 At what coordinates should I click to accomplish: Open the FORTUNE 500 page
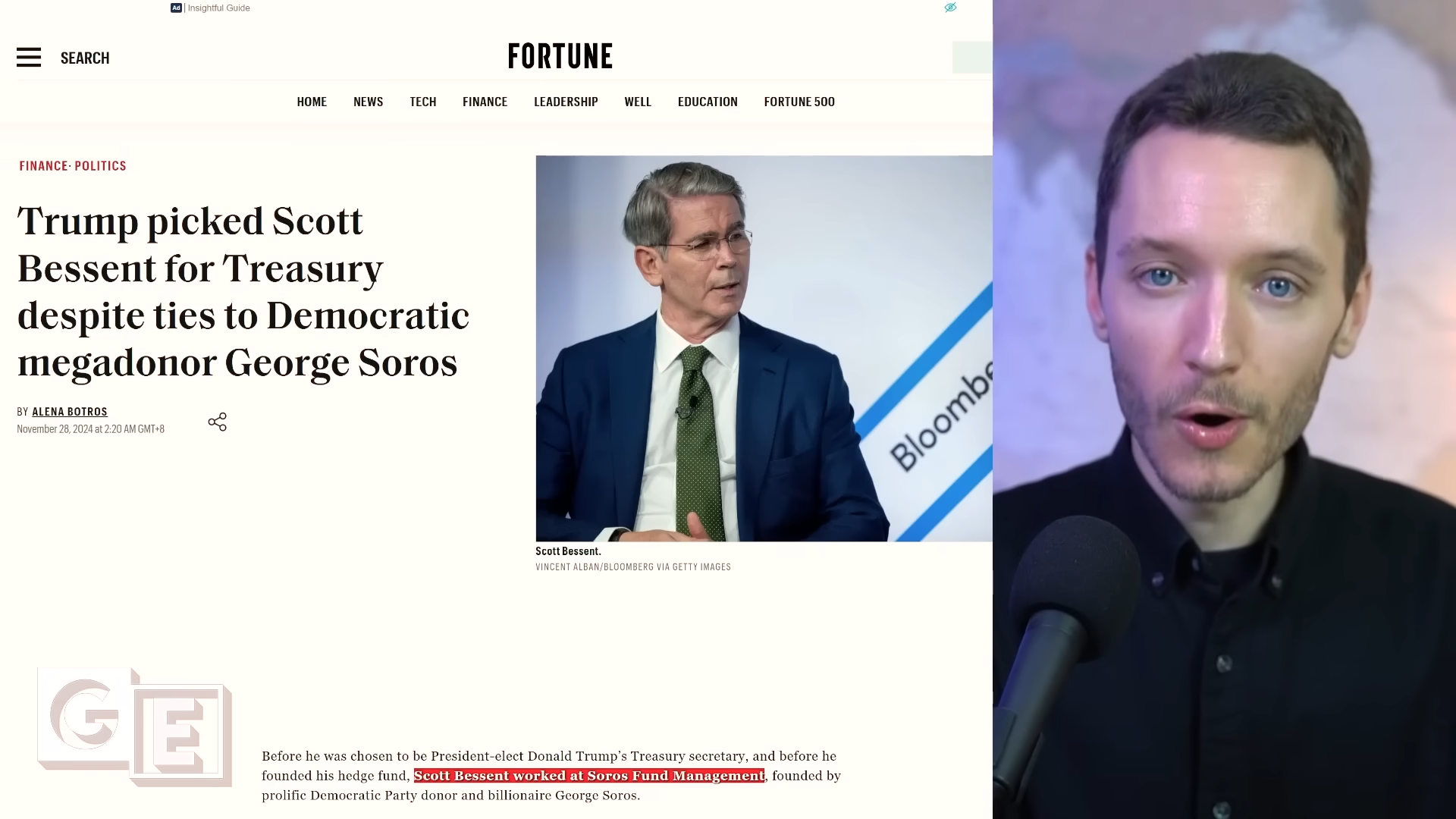tap(799, 102)
